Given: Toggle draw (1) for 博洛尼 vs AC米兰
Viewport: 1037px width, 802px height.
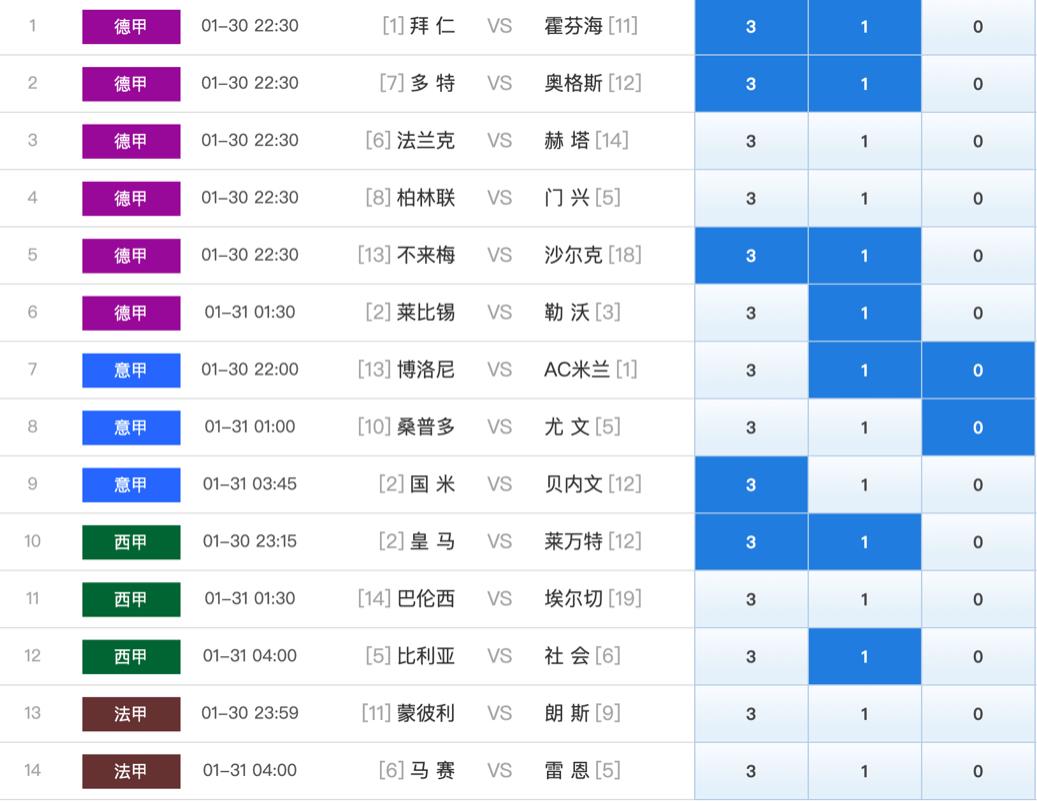Looking at the screenshot, I should click(864, 370).
